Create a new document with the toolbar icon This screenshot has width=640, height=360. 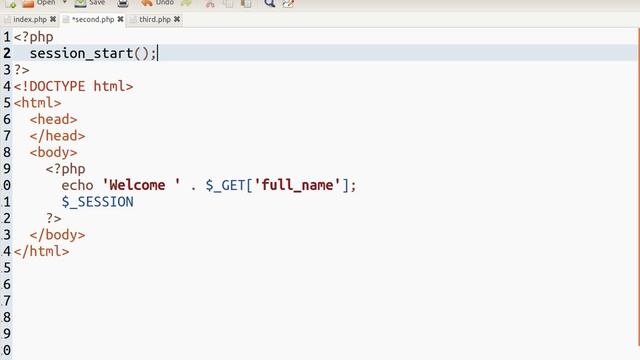11,4
